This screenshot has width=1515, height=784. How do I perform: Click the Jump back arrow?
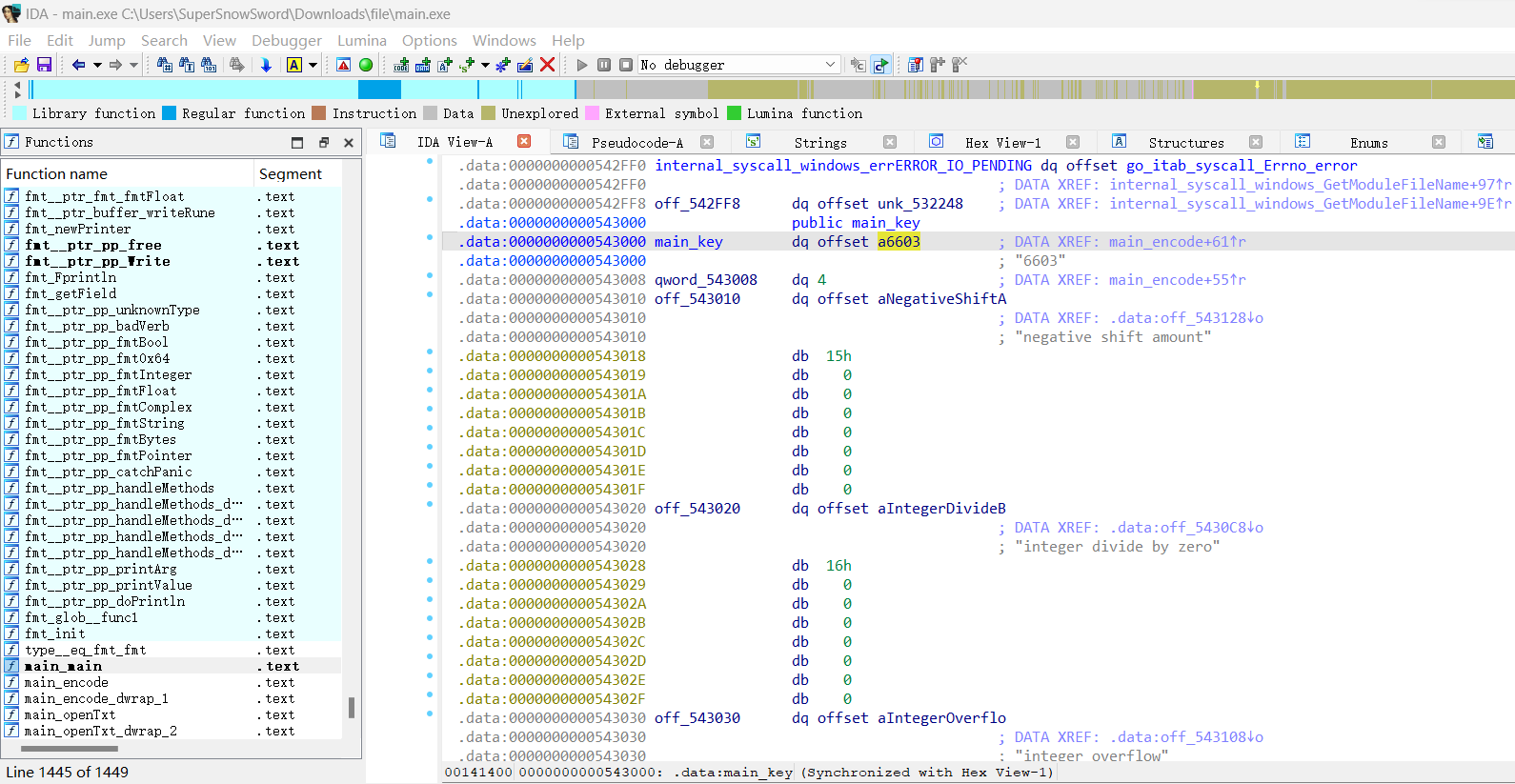click(x=78, y=65)
